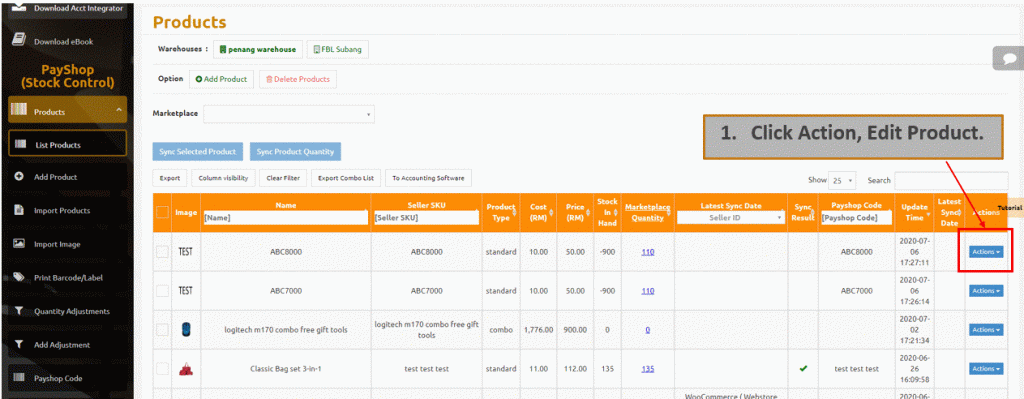
Task: Click marketplace quantity link 135
Action: click(x=648, y=369)
